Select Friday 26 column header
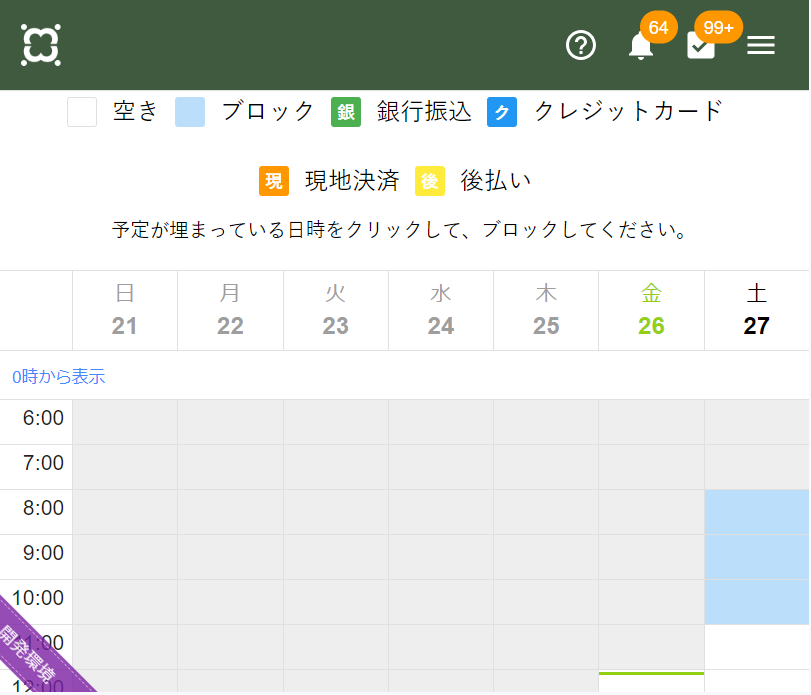This screenshot has width=811, height=695. [651, 310]
